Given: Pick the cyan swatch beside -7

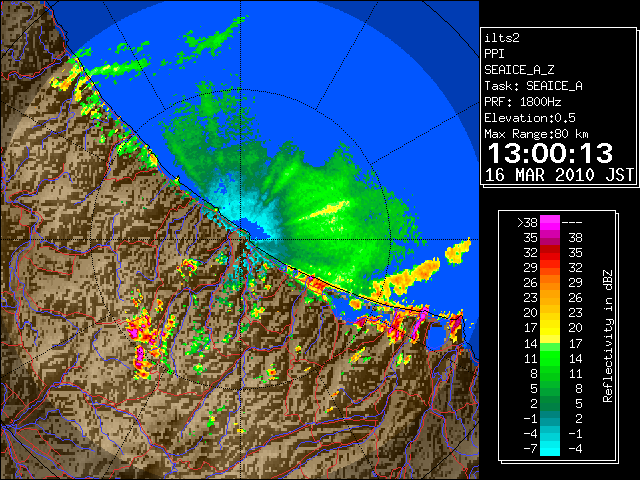Looking at the screenshot, I should [550, 449].
